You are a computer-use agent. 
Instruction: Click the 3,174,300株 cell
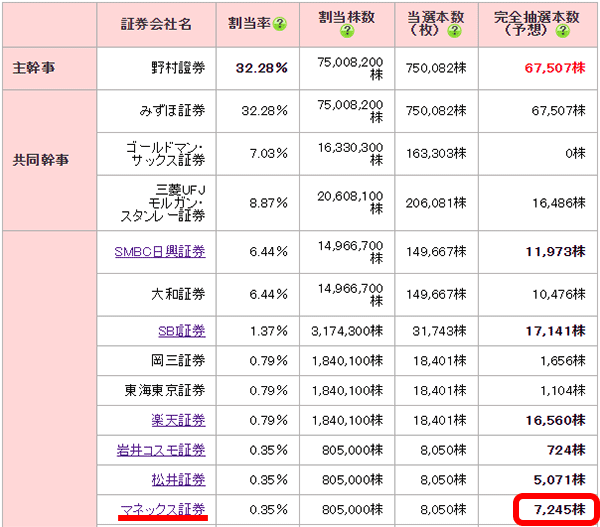(347, 331)
